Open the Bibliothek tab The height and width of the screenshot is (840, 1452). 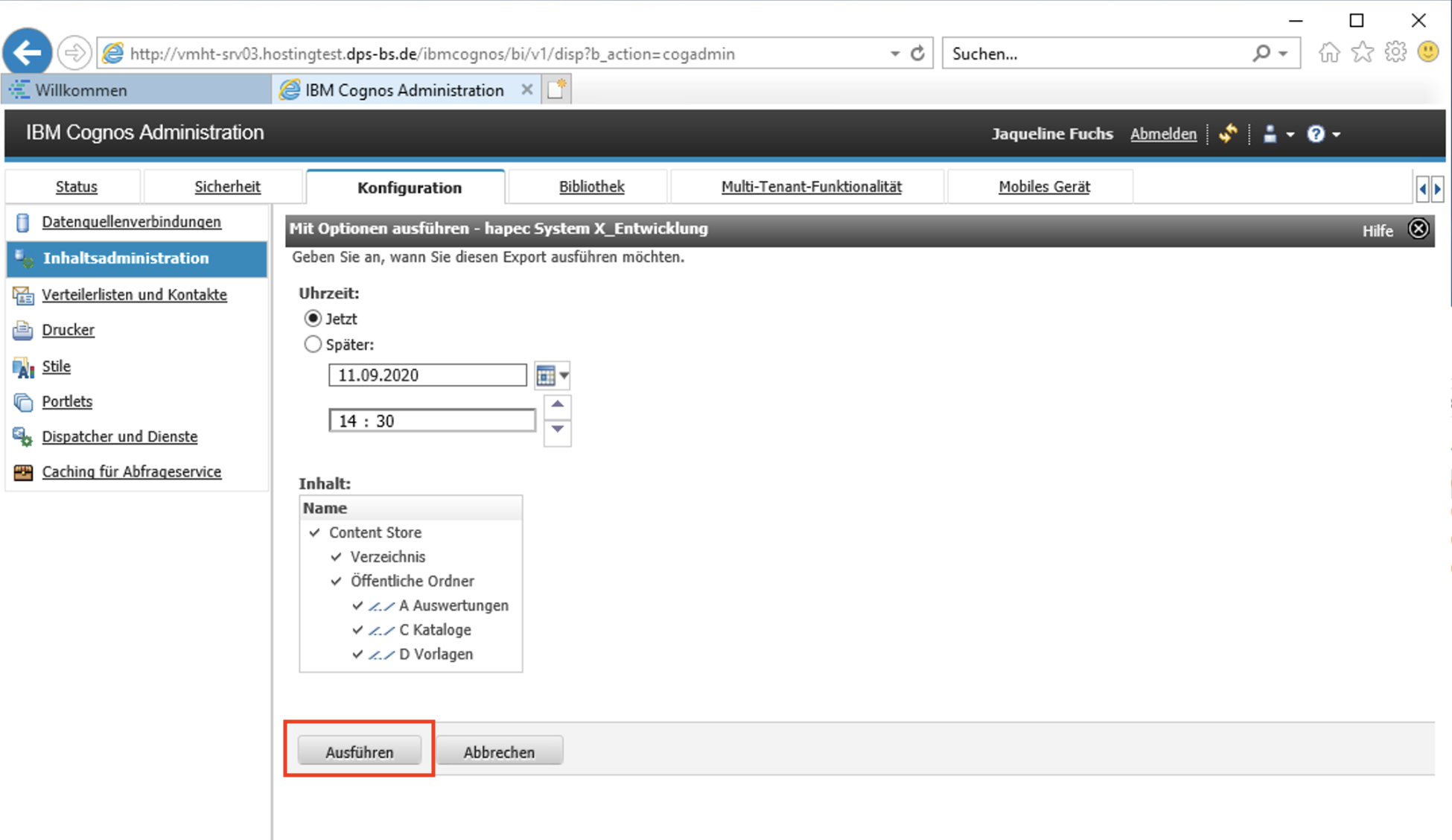click(x=591, y=187)
